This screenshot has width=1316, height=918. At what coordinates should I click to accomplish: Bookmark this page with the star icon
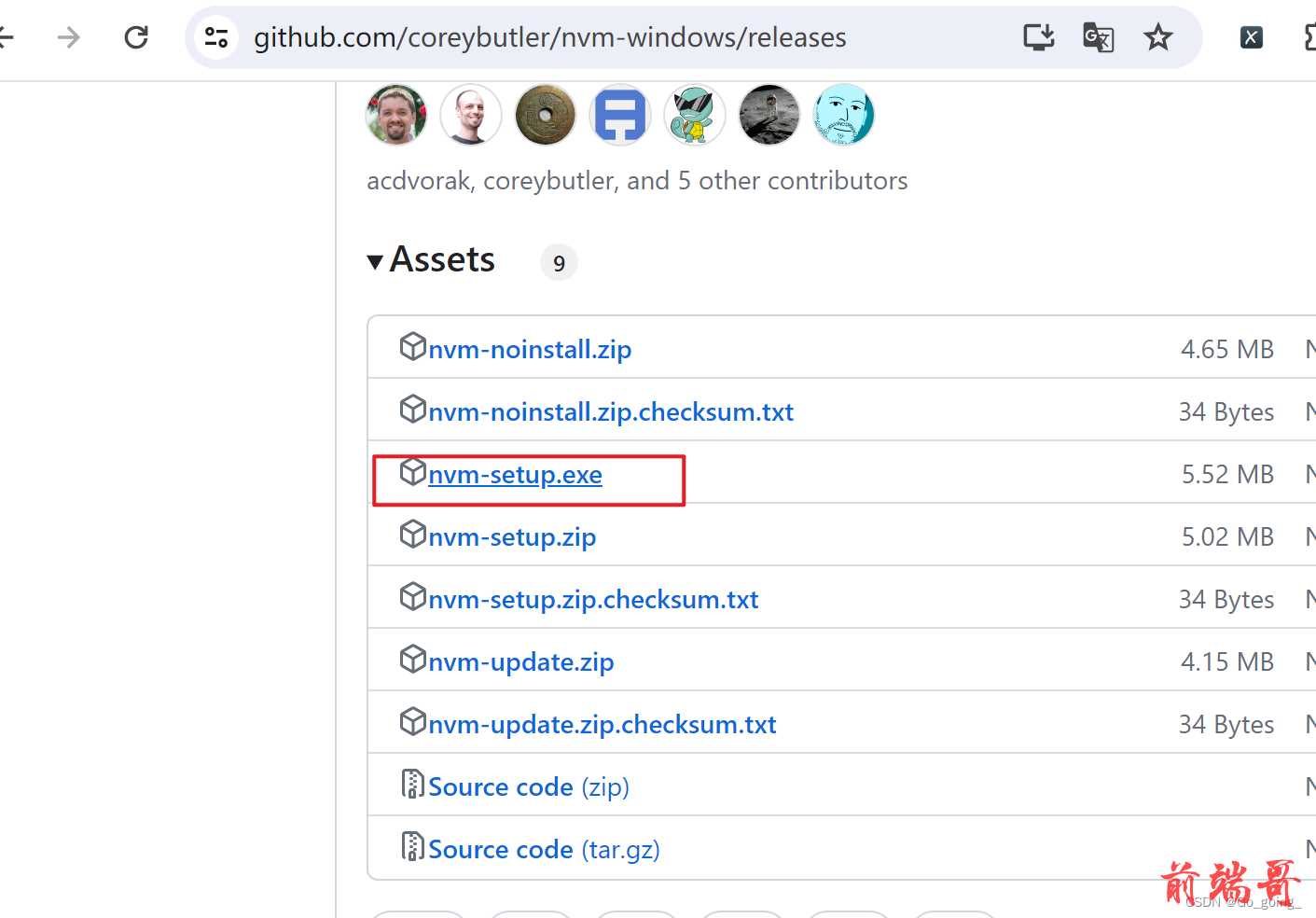tap(1157, 37)
